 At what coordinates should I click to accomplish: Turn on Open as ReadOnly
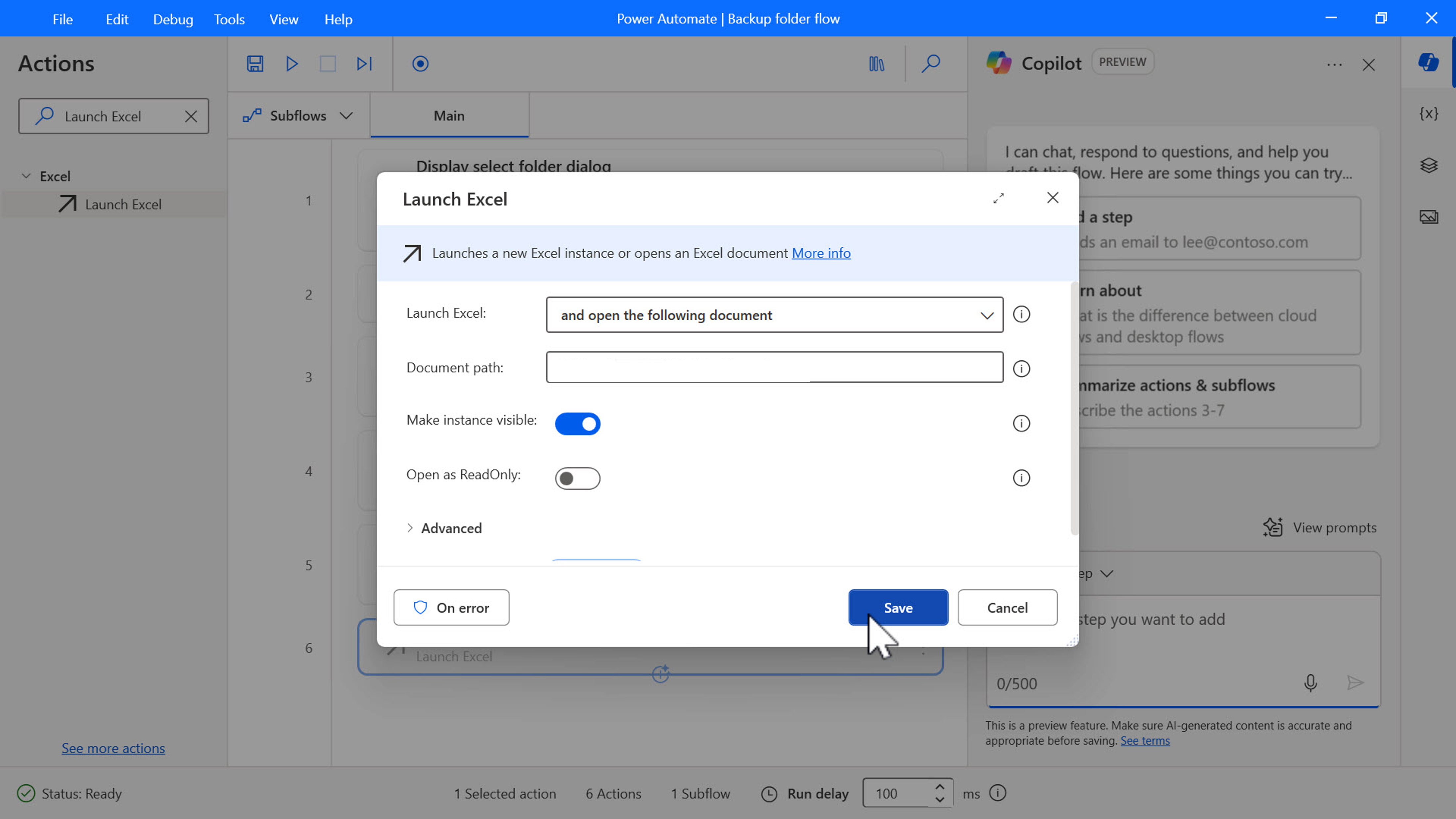pyautogui.click(x=577, y=478)
